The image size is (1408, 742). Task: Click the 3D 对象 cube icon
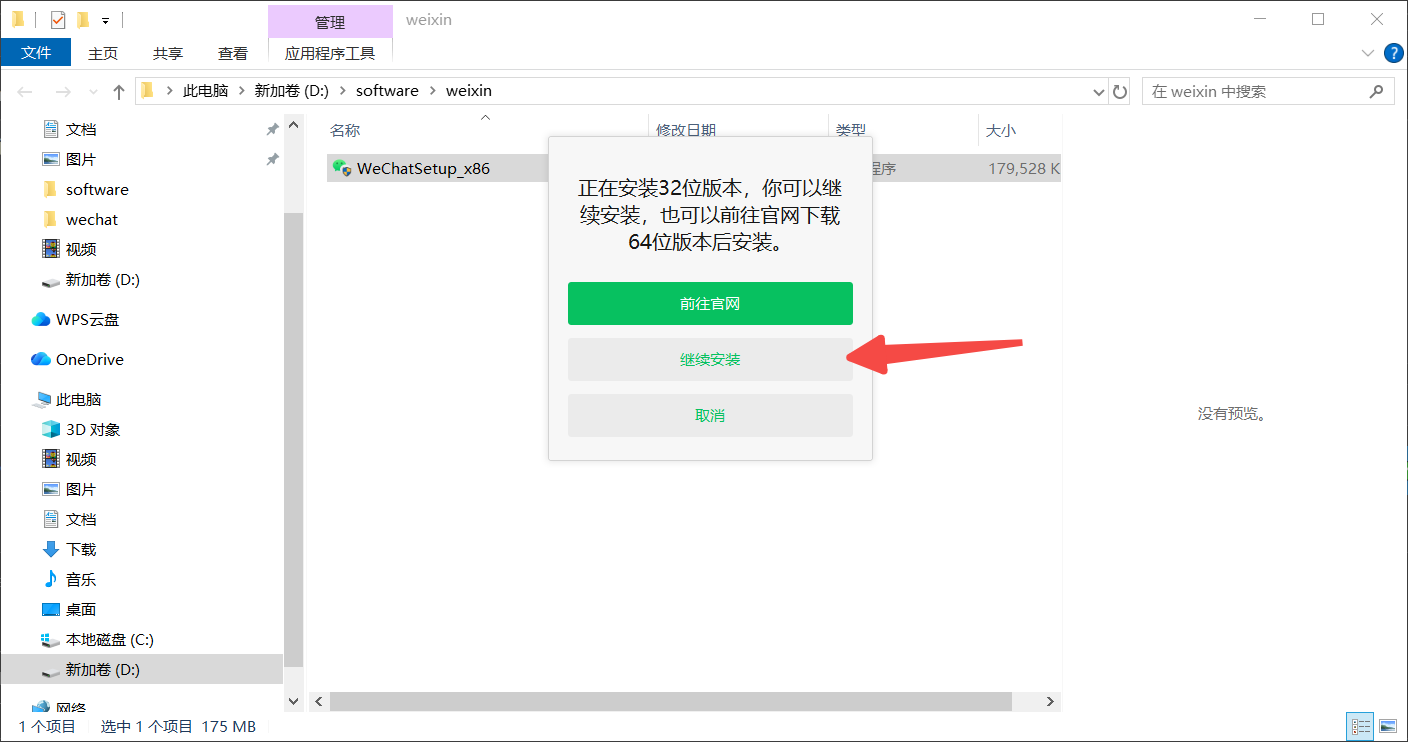point(51,430)
